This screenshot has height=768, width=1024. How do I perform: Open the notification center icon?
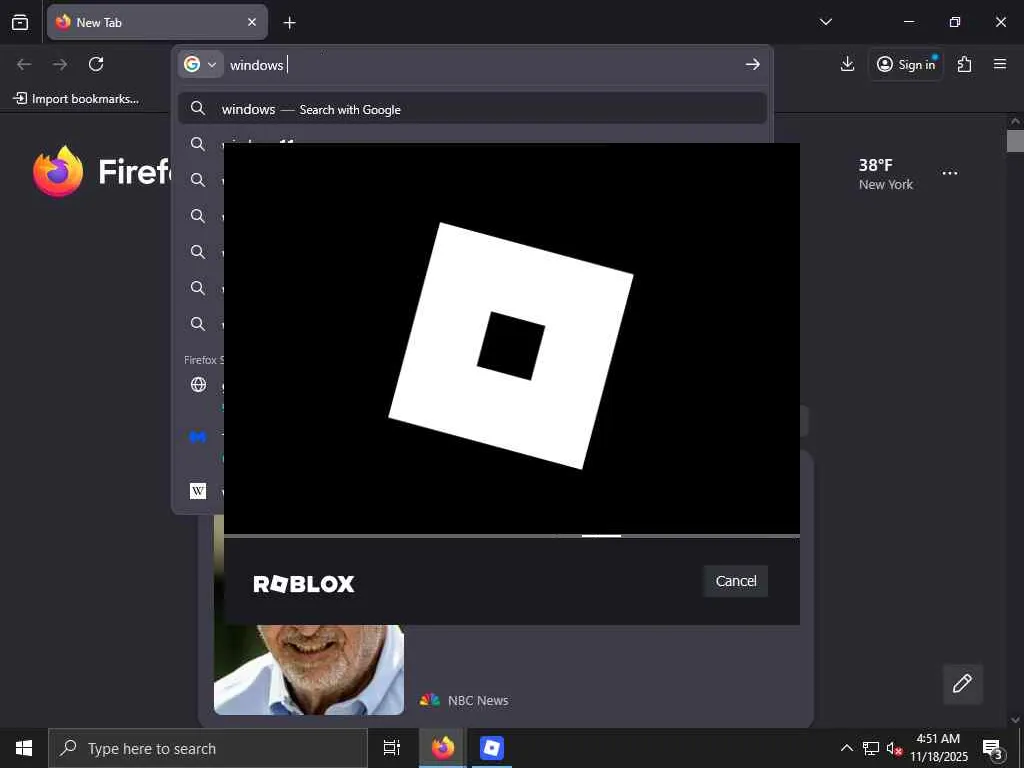(x=992, y=748)
